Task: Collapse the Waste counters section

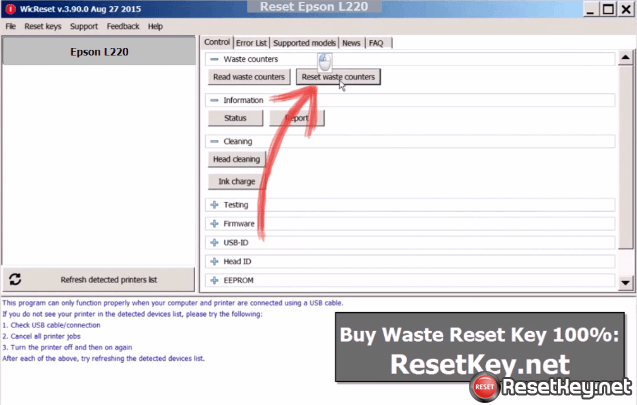Action: 214,59
